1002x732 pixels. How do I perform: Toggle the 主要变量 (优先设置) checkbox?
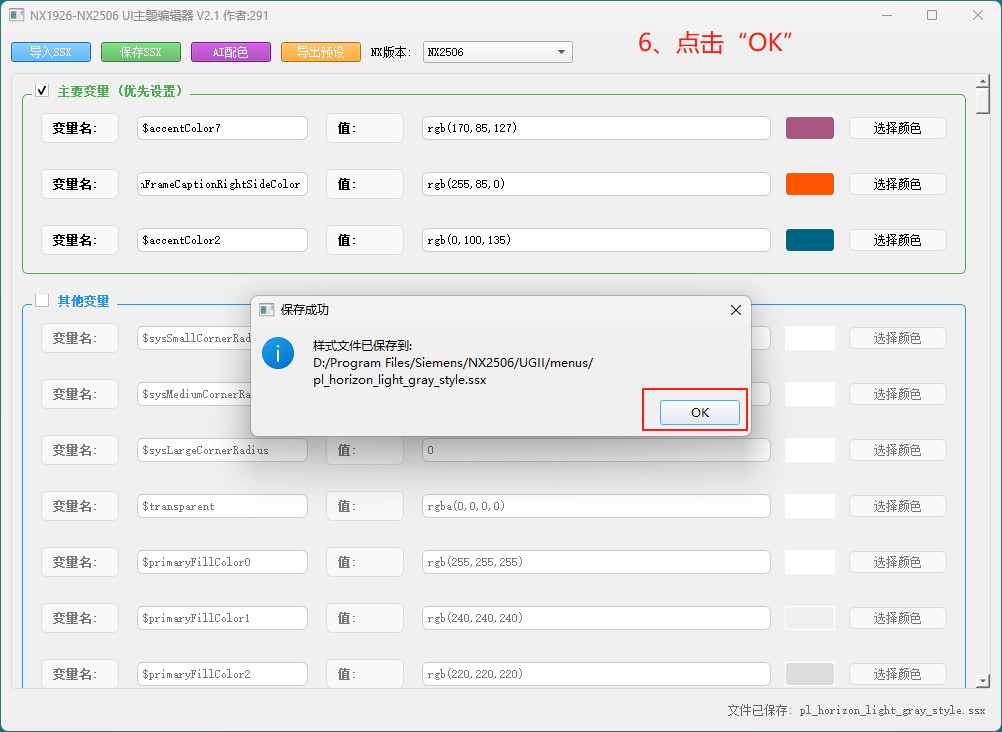pos(42,91)
